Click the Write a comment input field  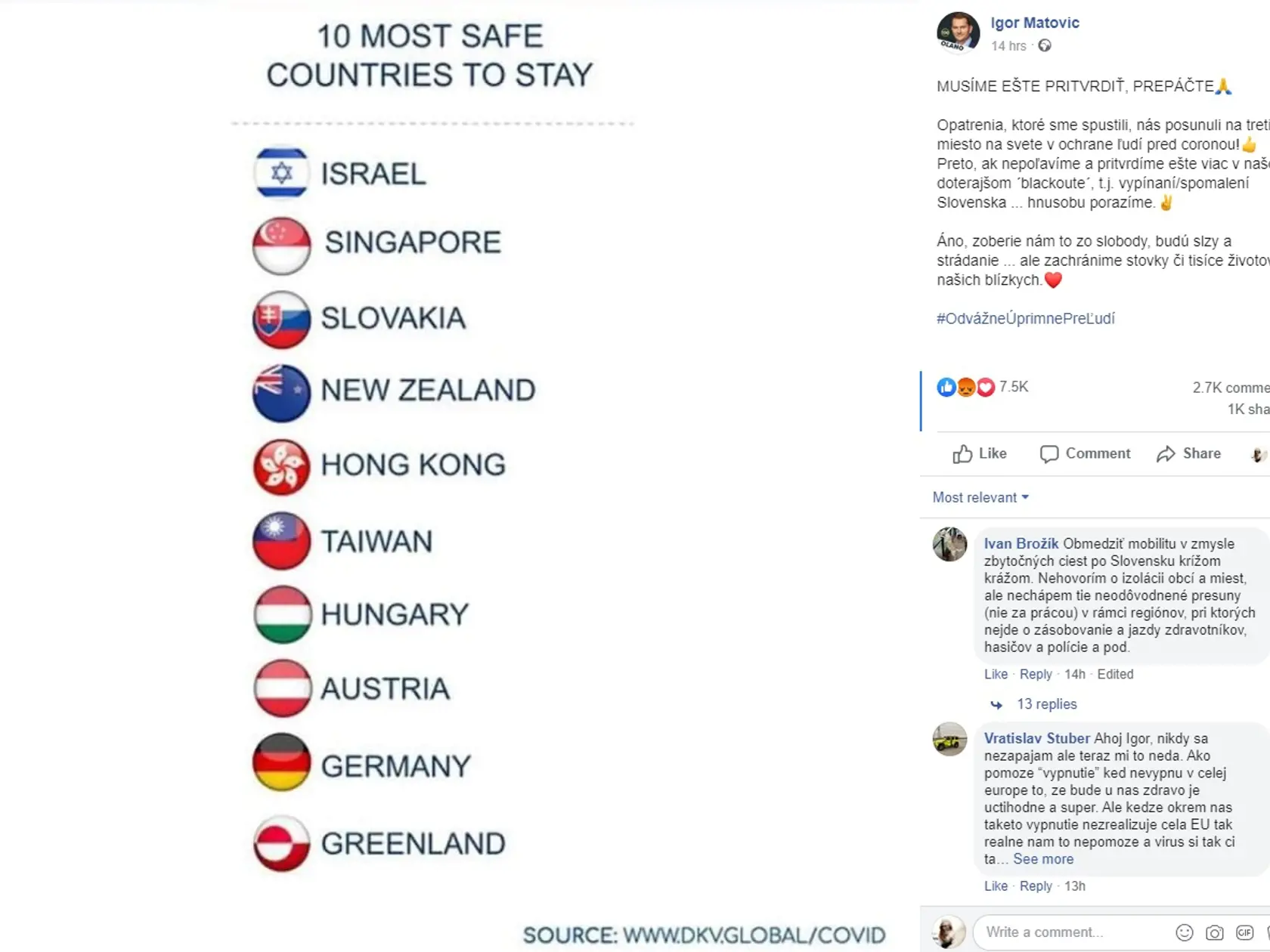1073,932
